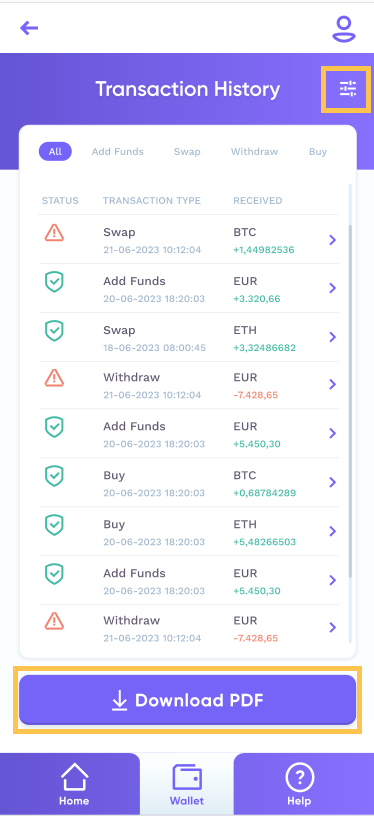Expand the ETH Buy transaction chevron
This screenshot has height=816, width=374.
coord(333,531)
